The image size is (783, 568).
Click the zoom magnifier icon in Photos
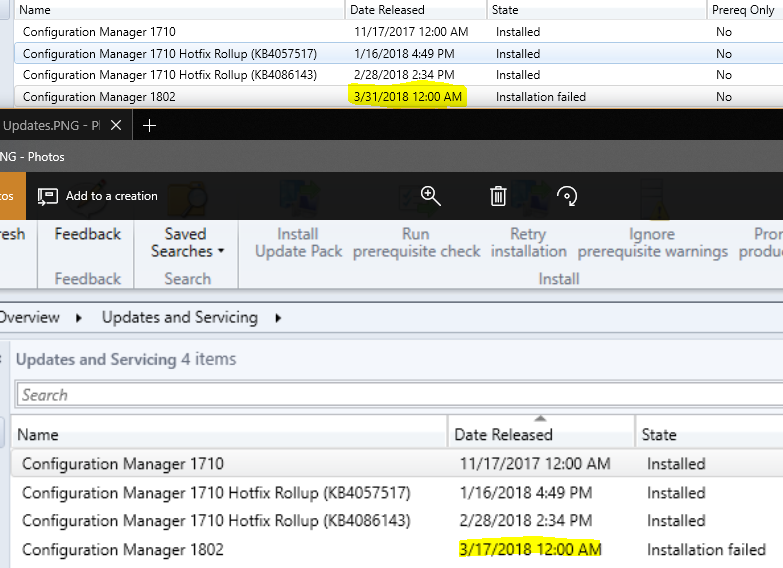(x=430, y=196)
